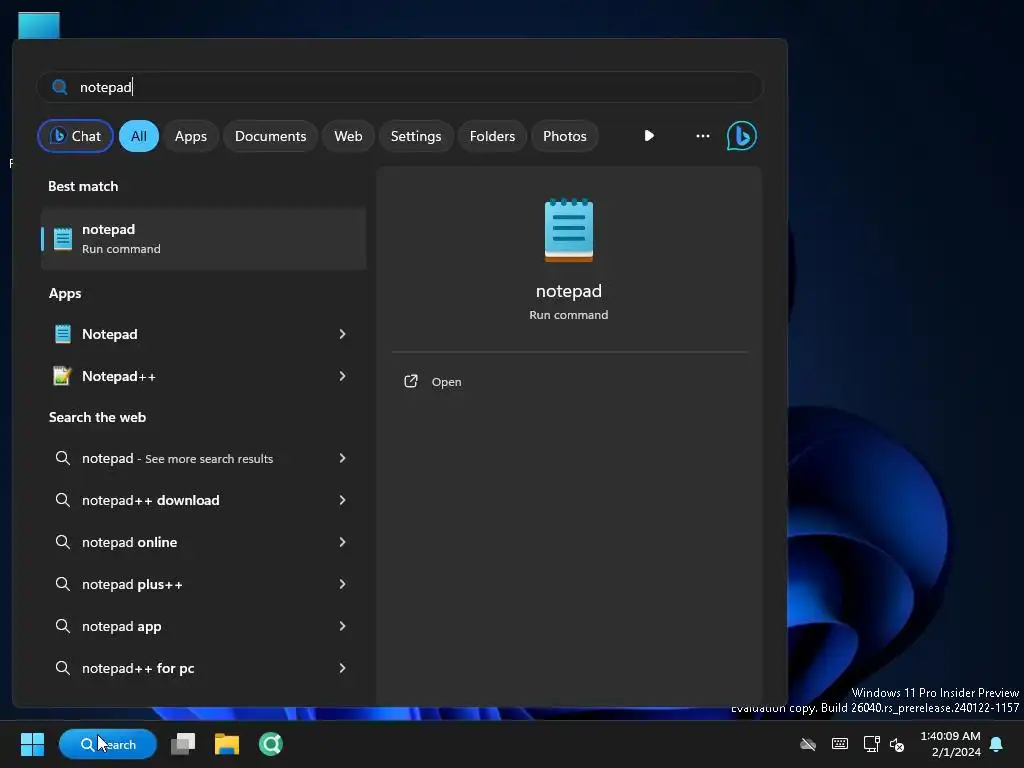The height and width of the screenshot is (768, 1024).
Task: Click search icon beside 'notepad++ download'
Action: pyautogui.click(x=63, y=500)
